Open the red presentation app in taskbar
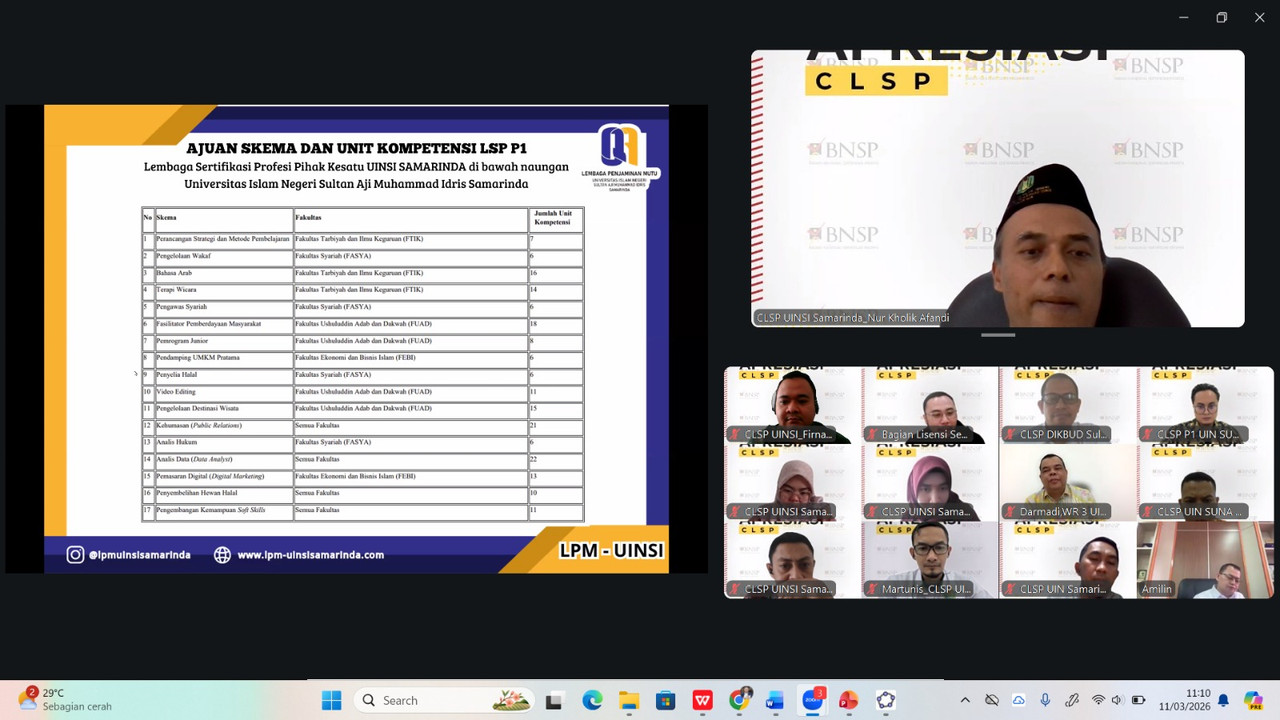 (x=849, y=700)
